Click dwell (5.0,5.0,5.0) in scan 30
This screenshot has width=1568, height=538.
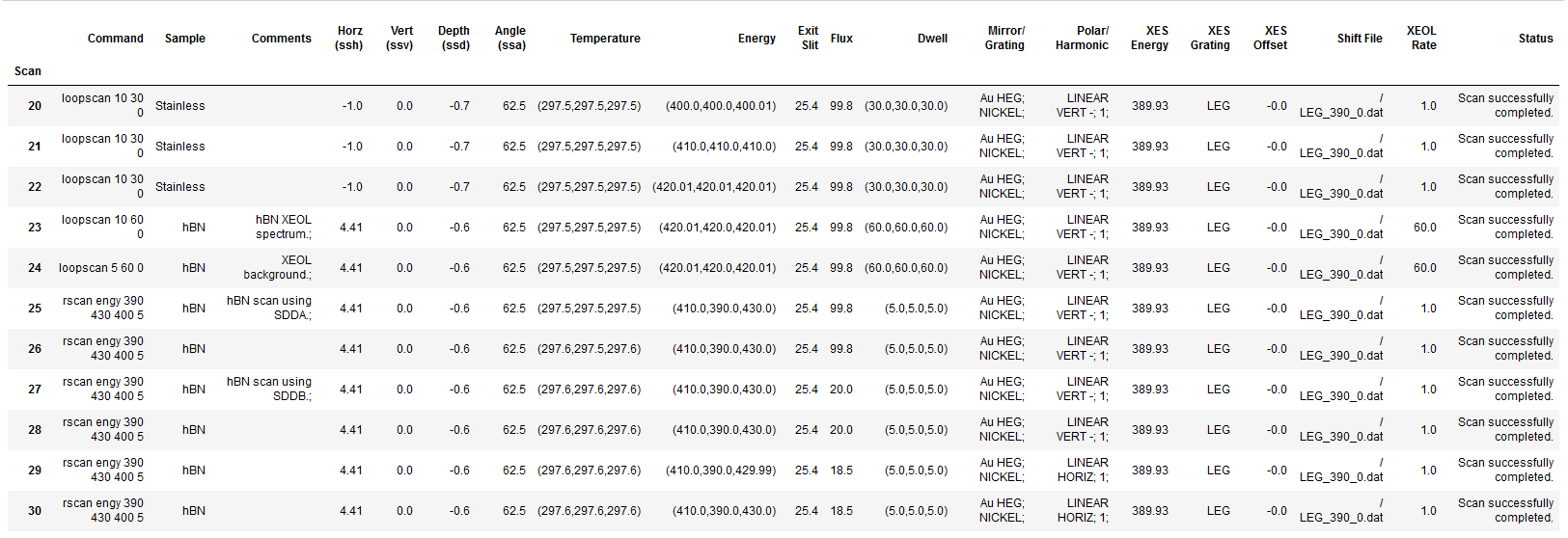pyautogui.click(x=917, y=511)
